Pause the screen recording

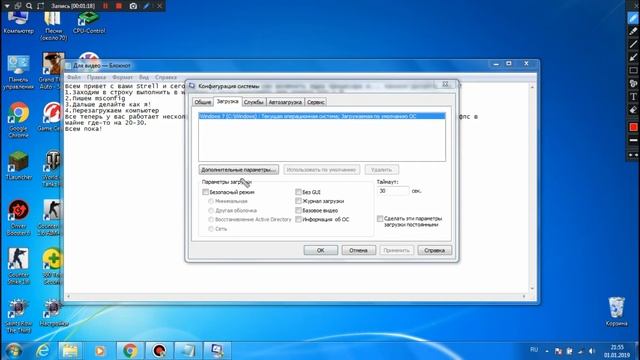click(106, 6)
